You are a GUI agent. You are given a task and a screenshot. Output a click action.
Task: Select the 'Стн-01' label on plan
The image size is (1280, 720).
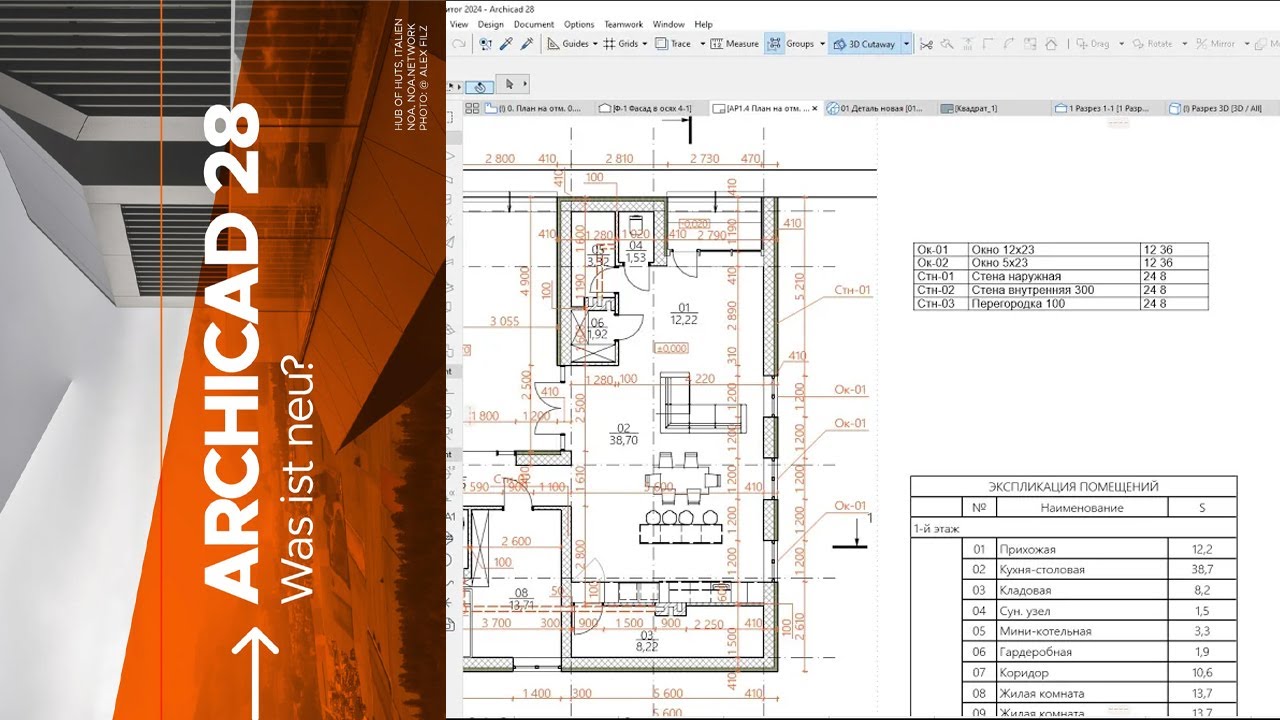pos(852,291)
